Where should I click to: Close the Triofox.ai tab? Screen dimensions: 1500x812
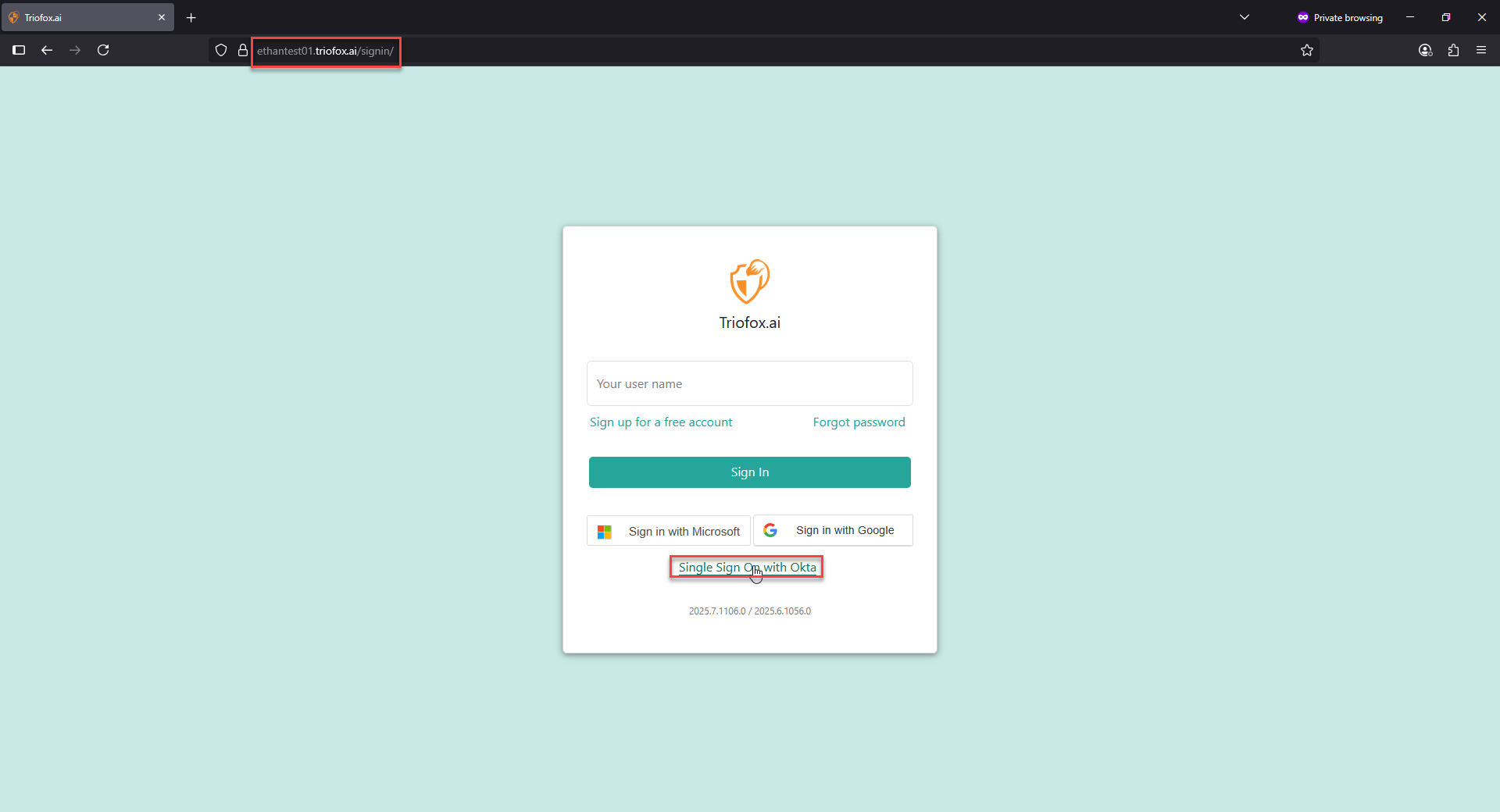162,17
